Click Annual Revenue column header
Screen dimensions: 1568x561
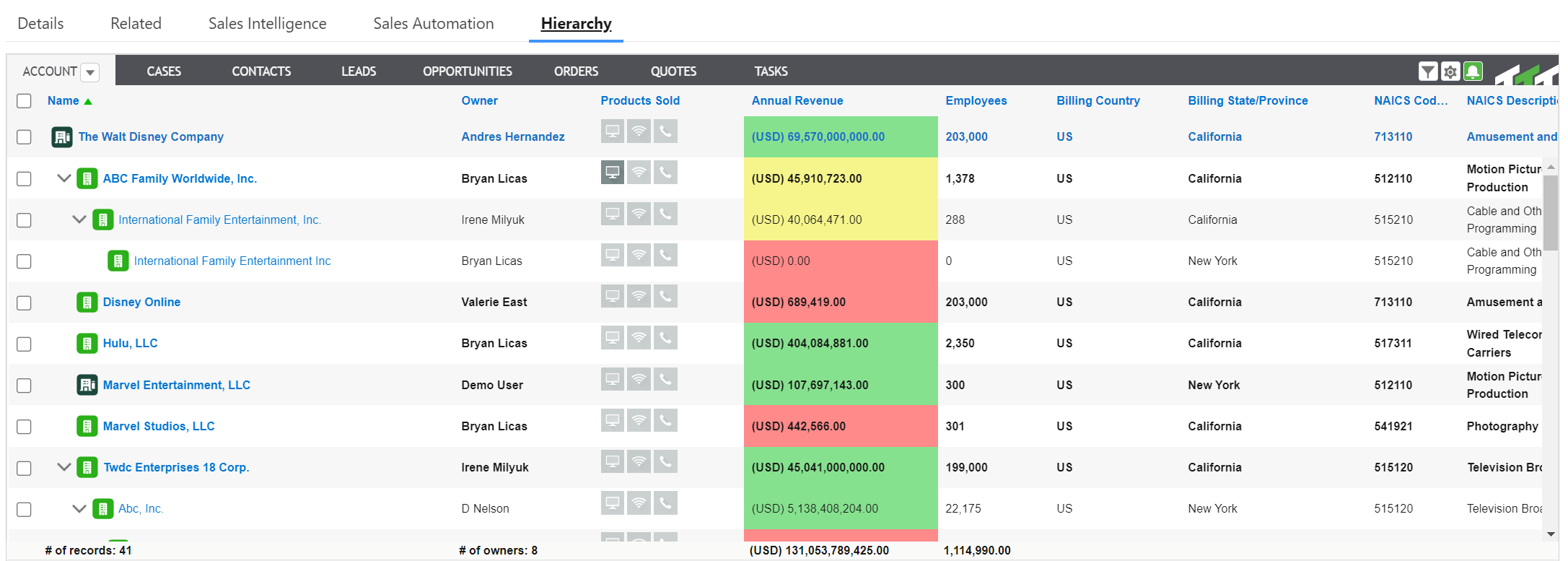click(x=797, y=100)
